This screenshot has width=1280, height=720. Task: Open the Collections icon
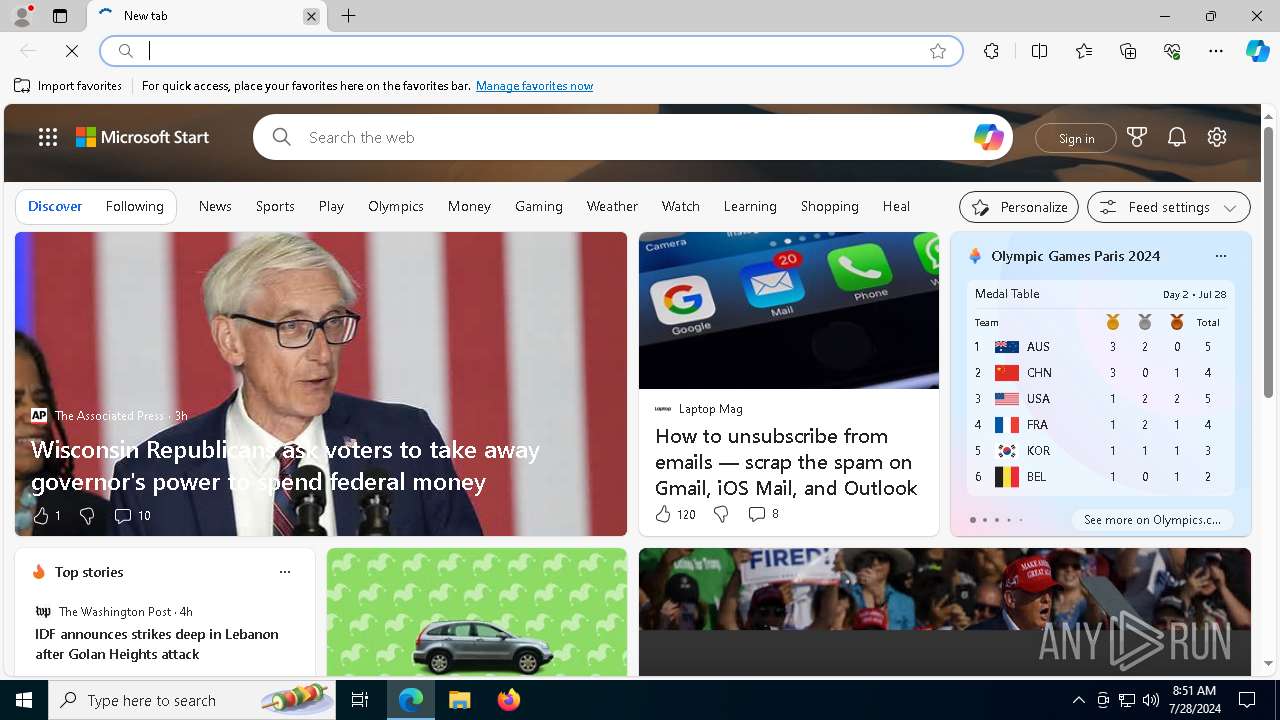click(1128, 51)
